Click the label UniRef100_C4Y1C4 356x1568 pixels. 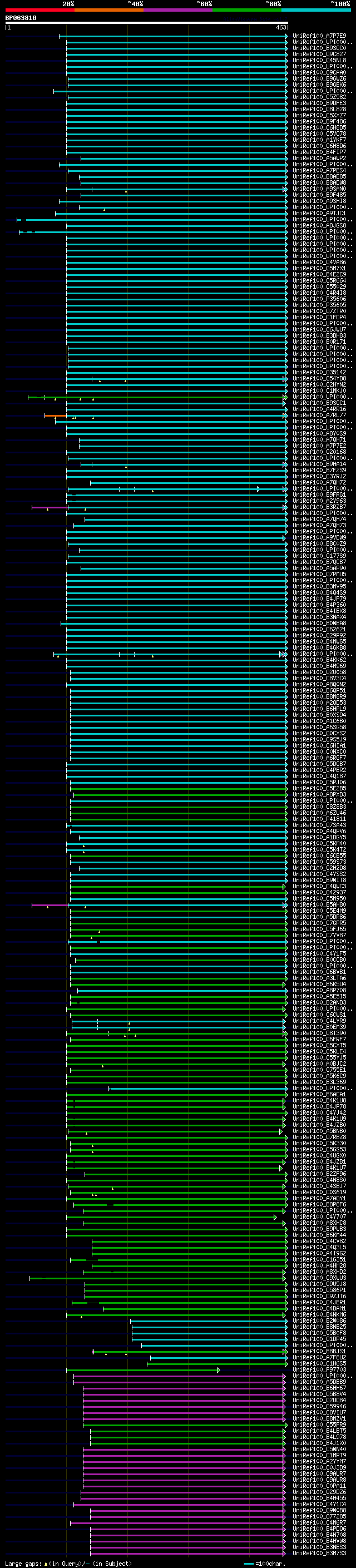tap(319, 1504)
